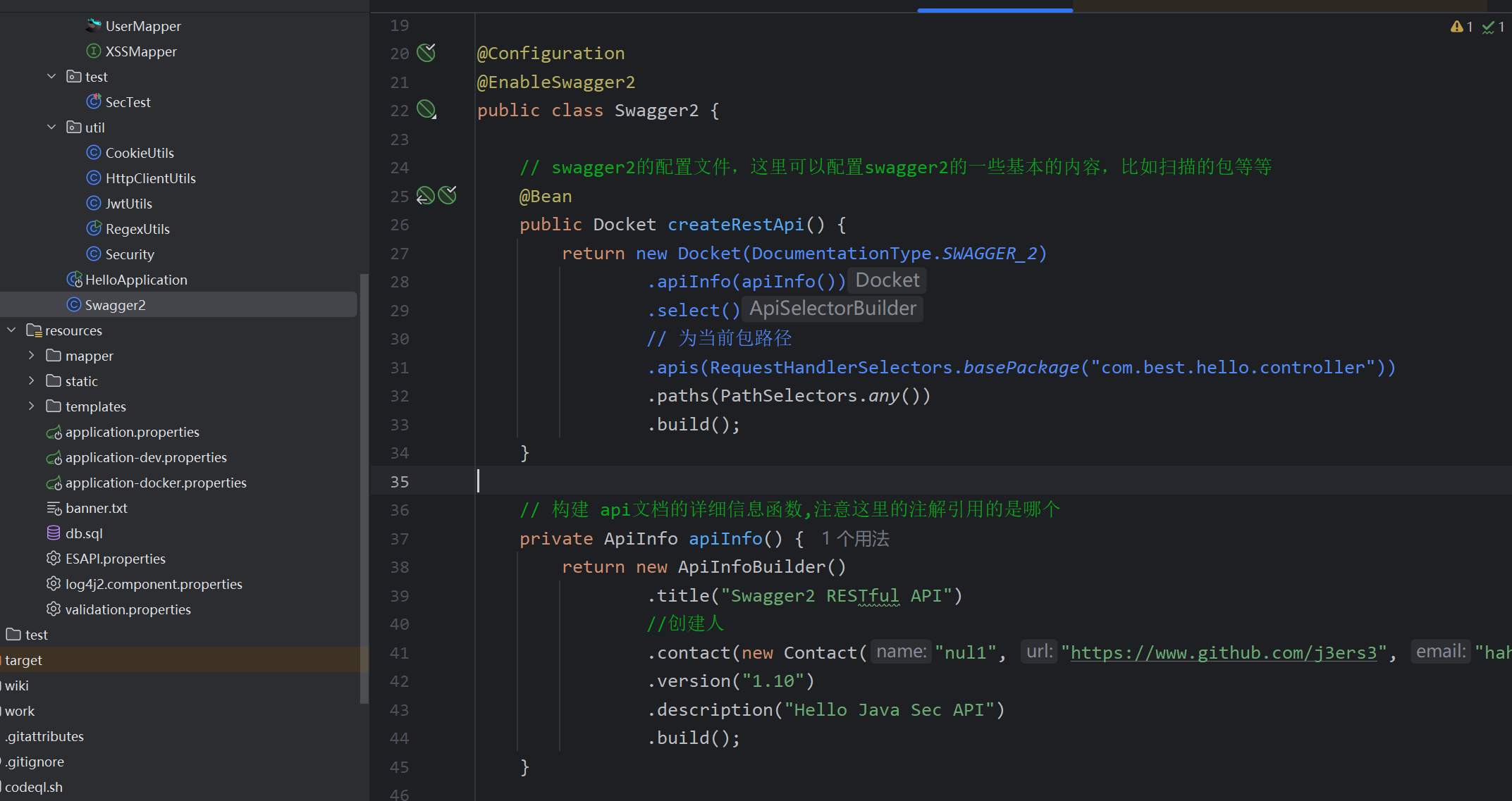Viewport: 1512px width, 801px height.
Task: Click the SecTest class icon
Action: (x=94, y=101)
